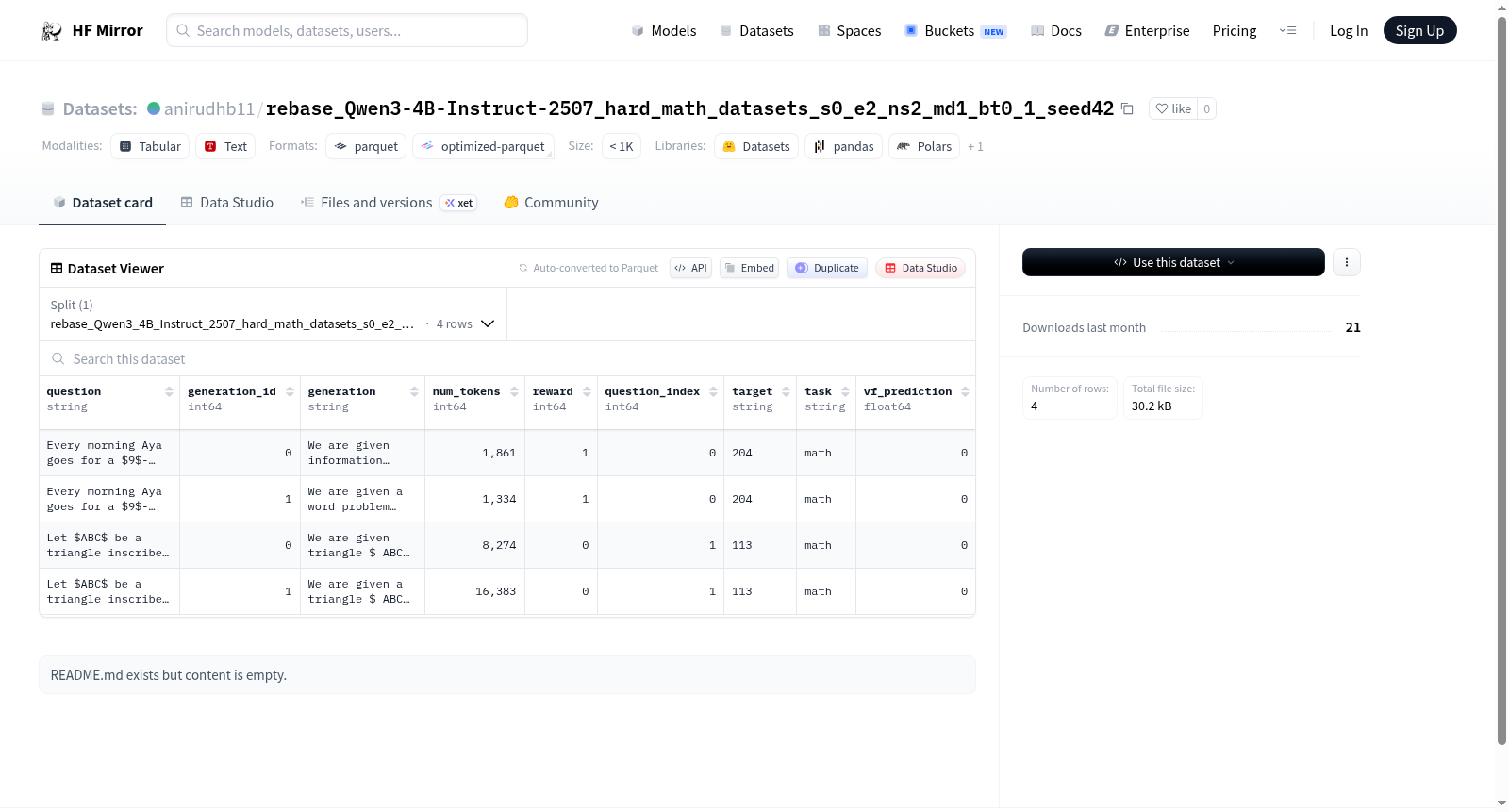Expand the navigation overflow menu icon
1509x812 pixels.
(x=1287, y=31)
